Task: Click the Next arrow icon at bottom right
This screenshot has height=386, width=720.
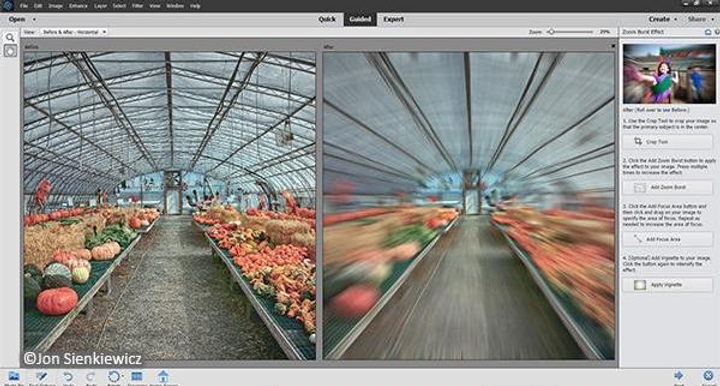Action: tap(678, 376)
